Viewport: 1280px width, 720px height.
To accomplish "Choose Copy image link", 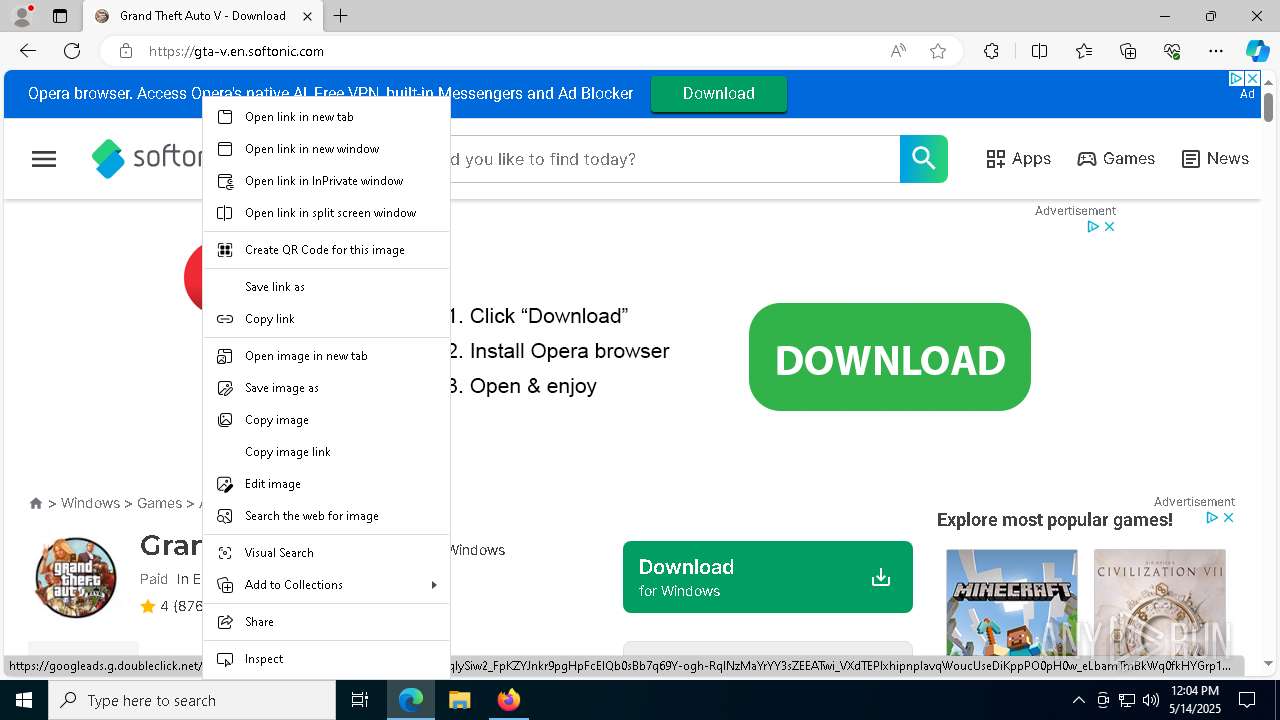I will coord(326,452).
